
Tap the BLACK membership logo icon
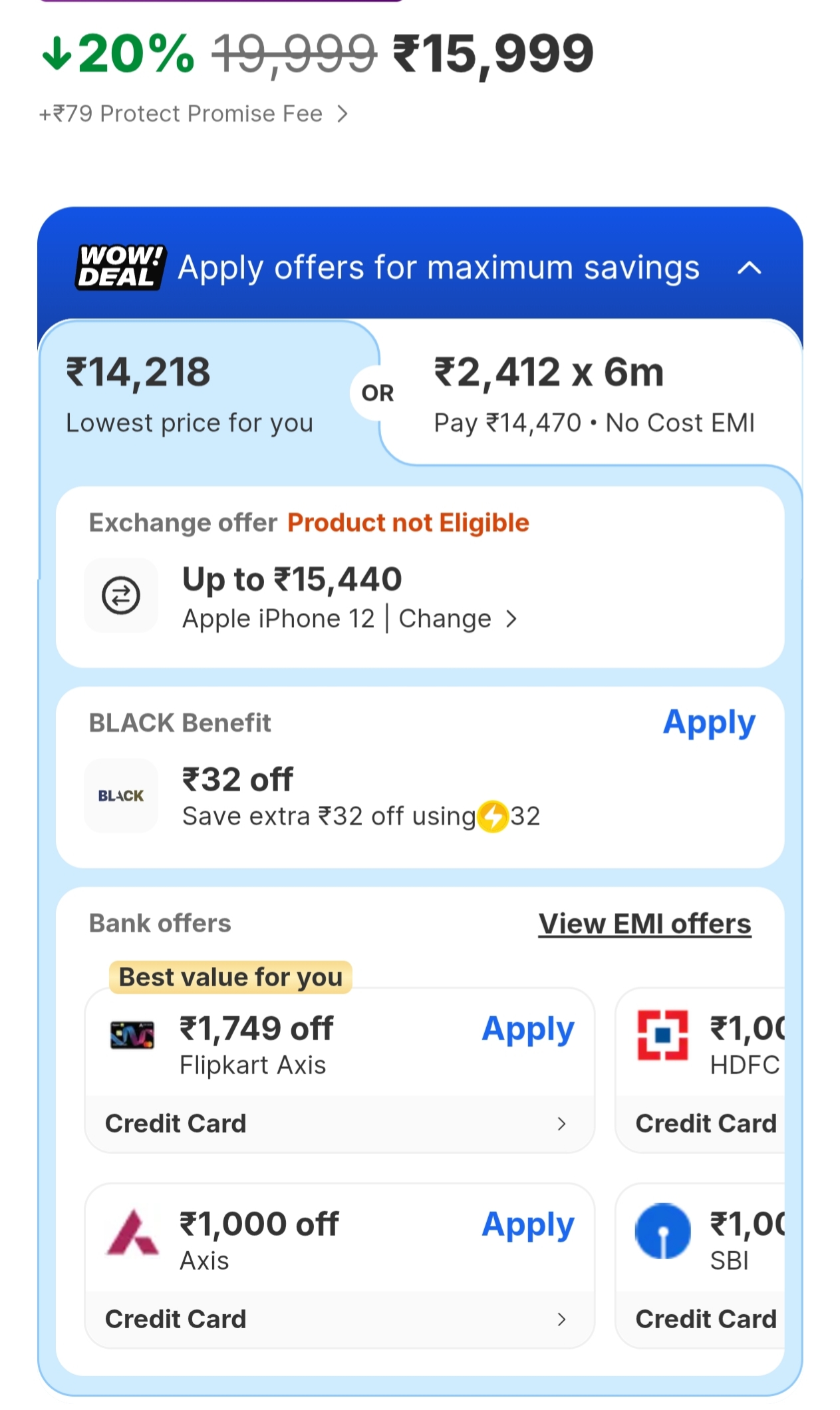121,796
